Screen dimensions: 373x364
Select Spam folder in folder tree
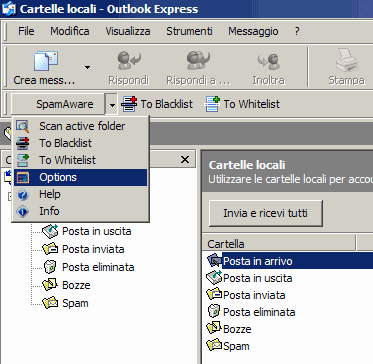coord(75,303)
